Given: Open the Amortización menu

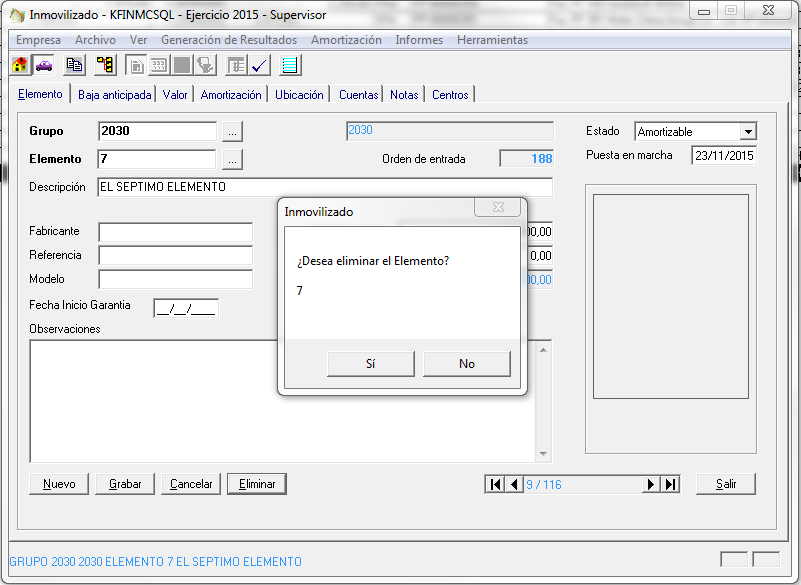Looking at the screenshot, I should [x=346, y=40].
